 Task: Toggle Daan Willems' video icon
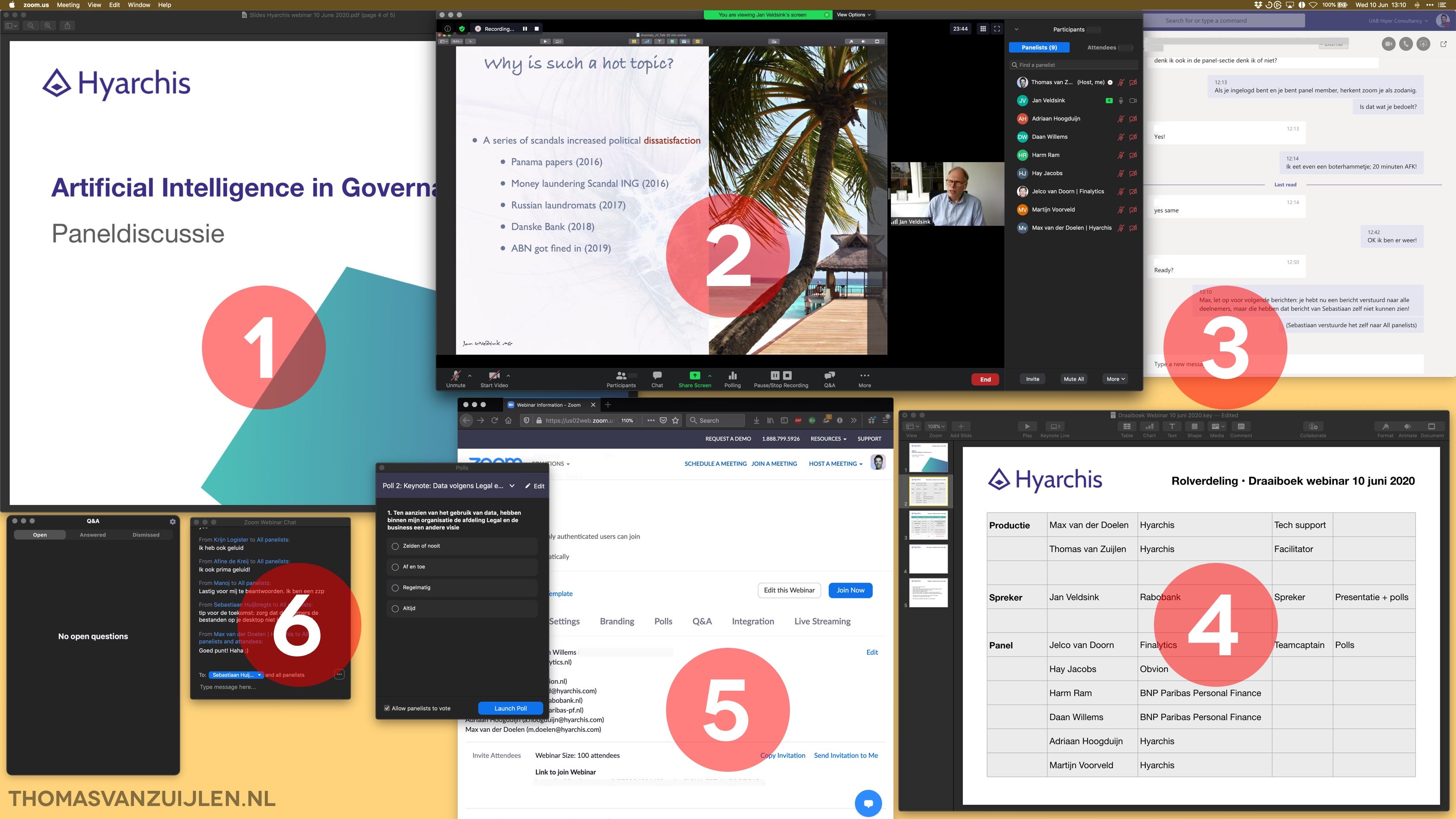coord(1133,137)
